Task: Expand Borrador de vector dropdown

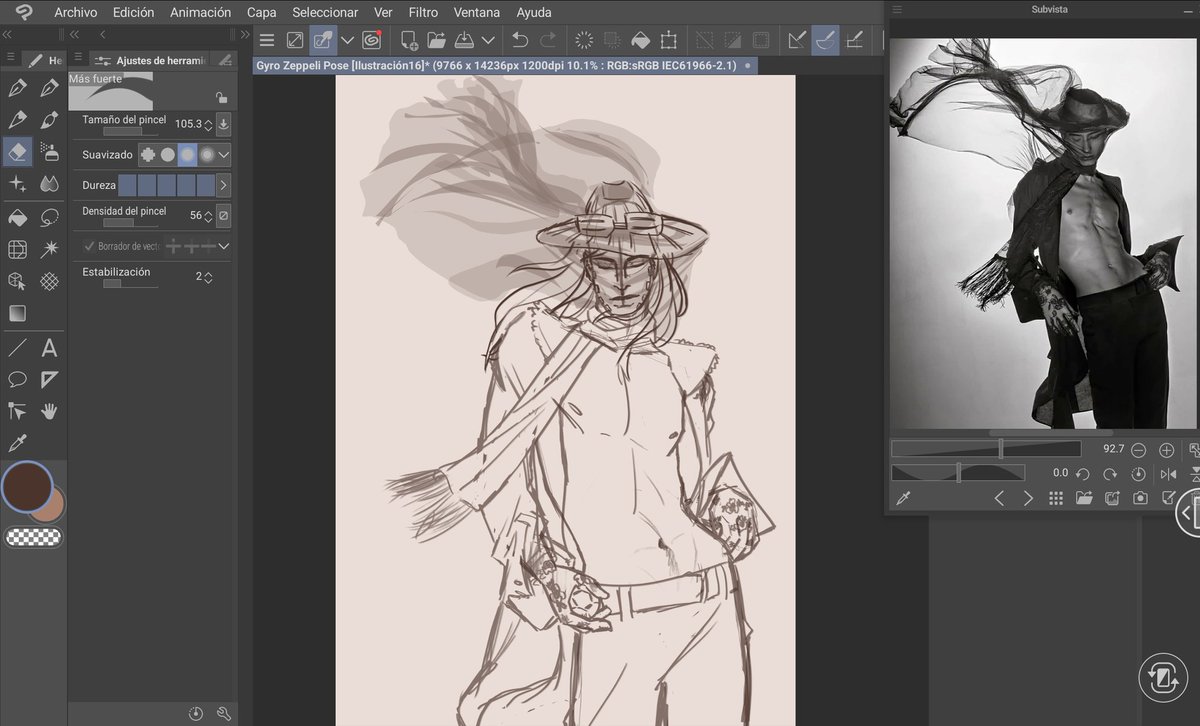Action: pos(224,246)
